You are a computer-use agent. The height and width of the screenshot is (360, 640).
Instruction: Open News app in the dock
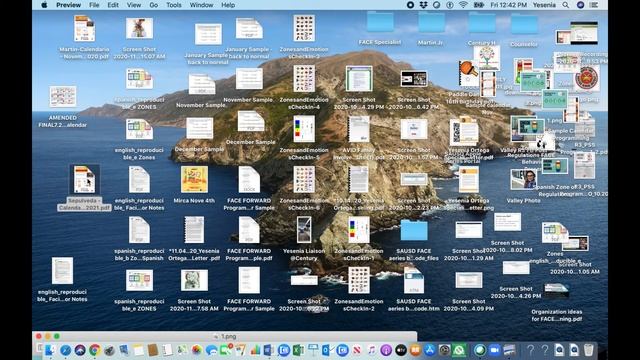(357, 350)
